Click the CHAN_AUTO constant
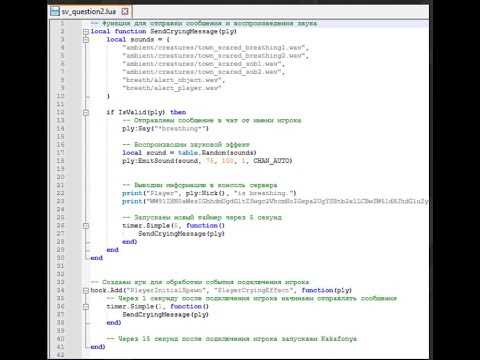 271,161
